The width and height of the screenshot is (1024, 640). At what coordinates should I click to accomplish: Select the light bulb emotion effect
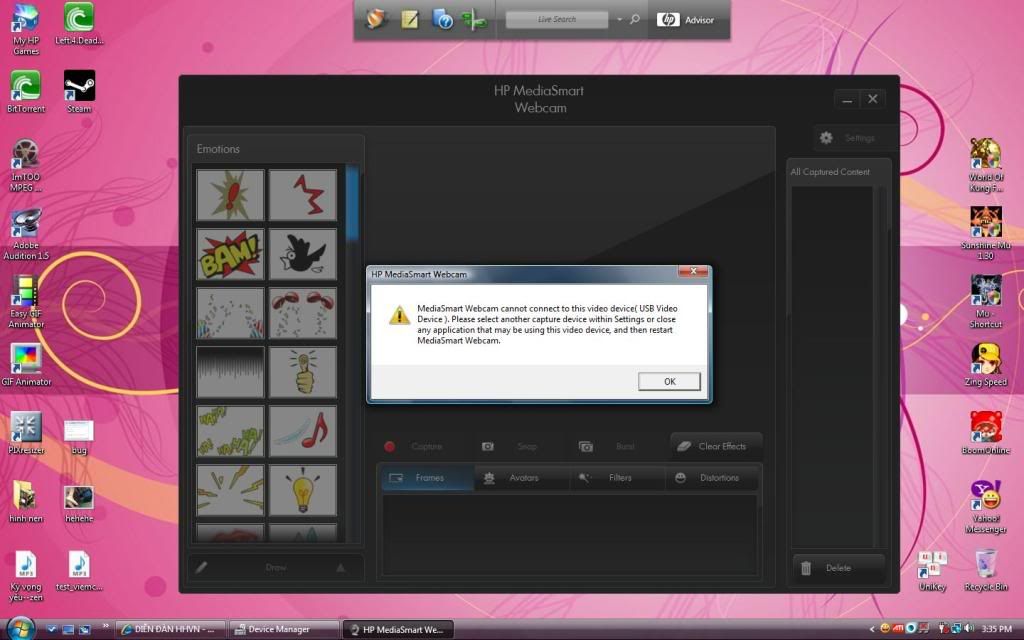point(302,490)
